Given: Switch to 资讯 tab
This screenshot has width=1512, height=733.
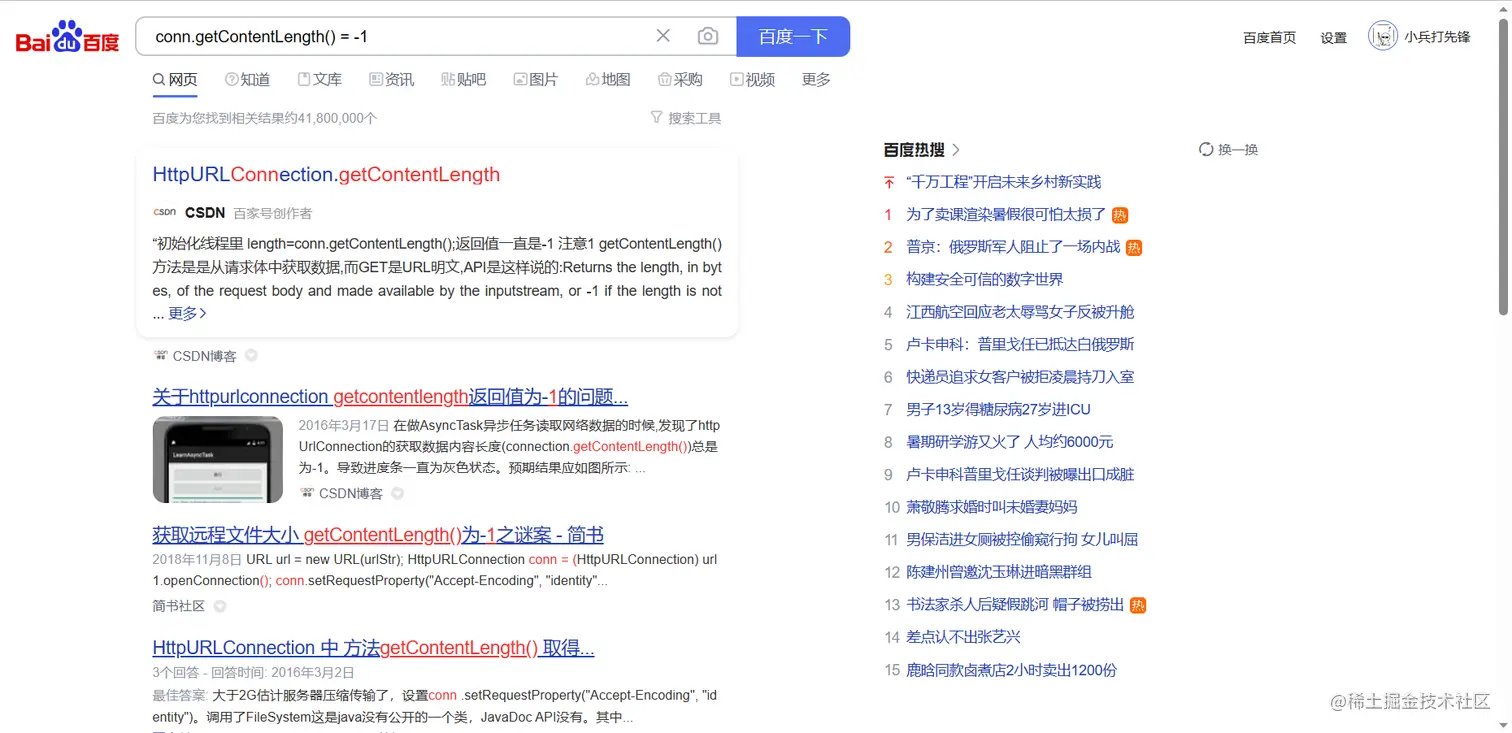Looking at the screenshot, I should [392, 80].
